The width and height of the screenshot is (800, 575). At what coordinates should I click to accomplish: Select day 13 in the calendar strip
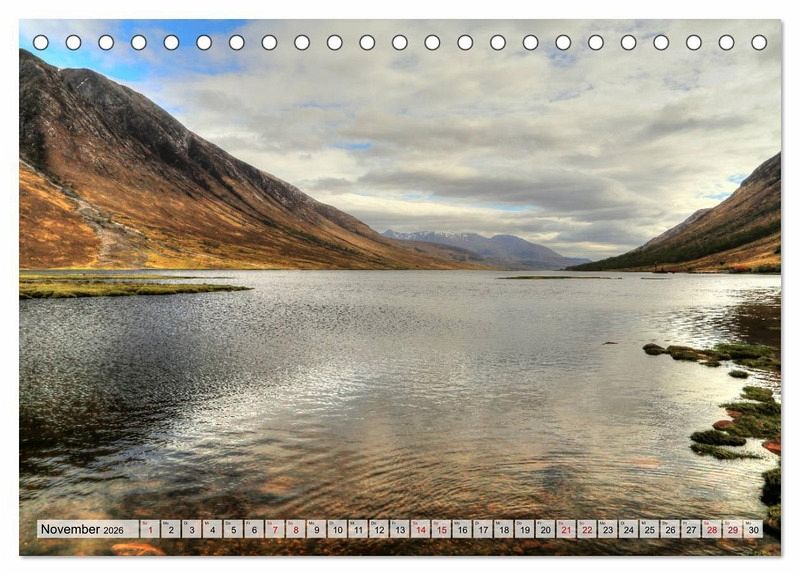(x=400, y=529)
